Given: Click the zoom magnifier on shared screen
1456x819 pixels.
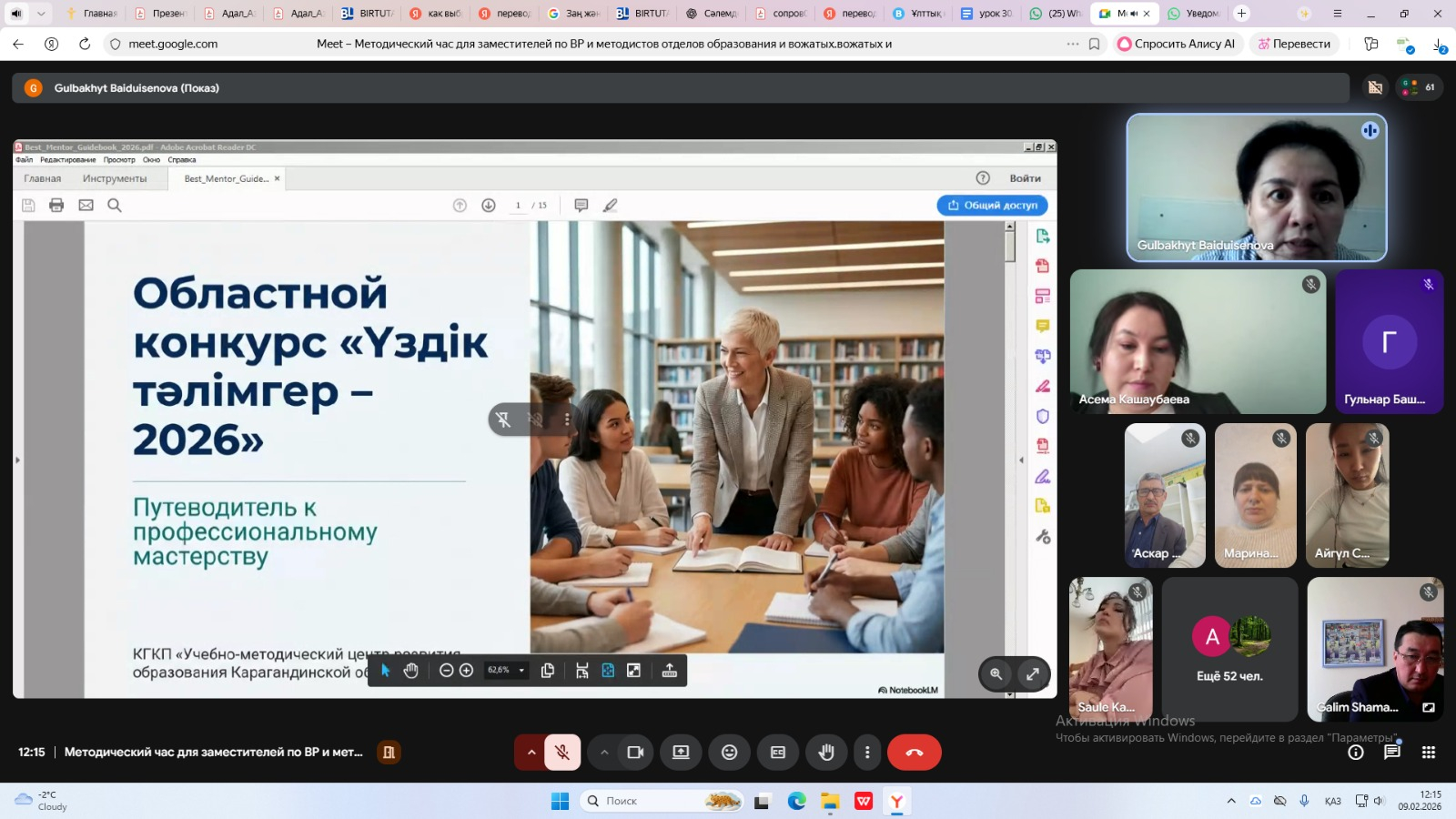Looking at the screenshot, I should (996, 674).
